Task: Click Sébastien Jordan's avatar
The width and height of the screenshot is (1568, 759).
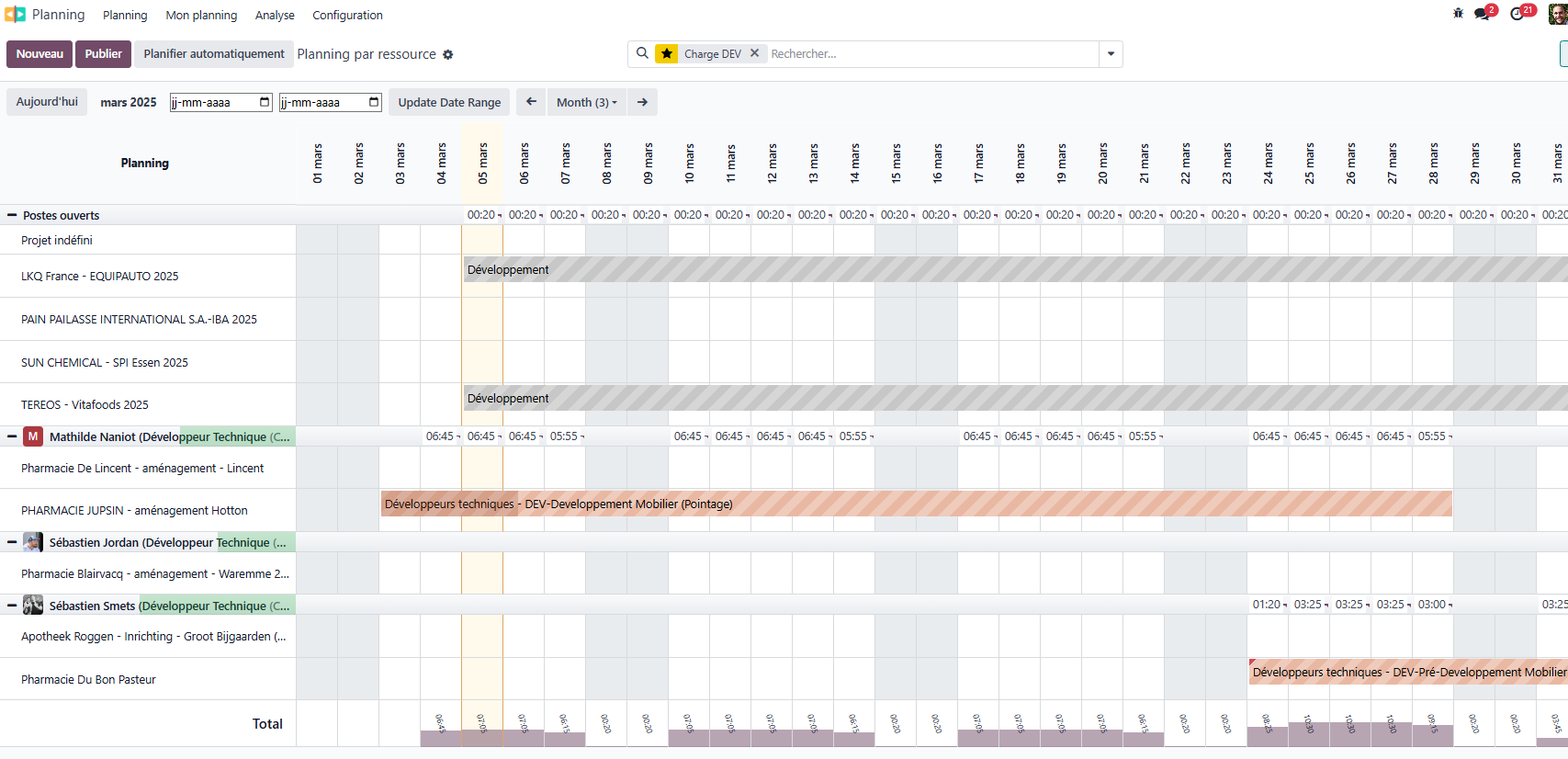Action: 33,542
